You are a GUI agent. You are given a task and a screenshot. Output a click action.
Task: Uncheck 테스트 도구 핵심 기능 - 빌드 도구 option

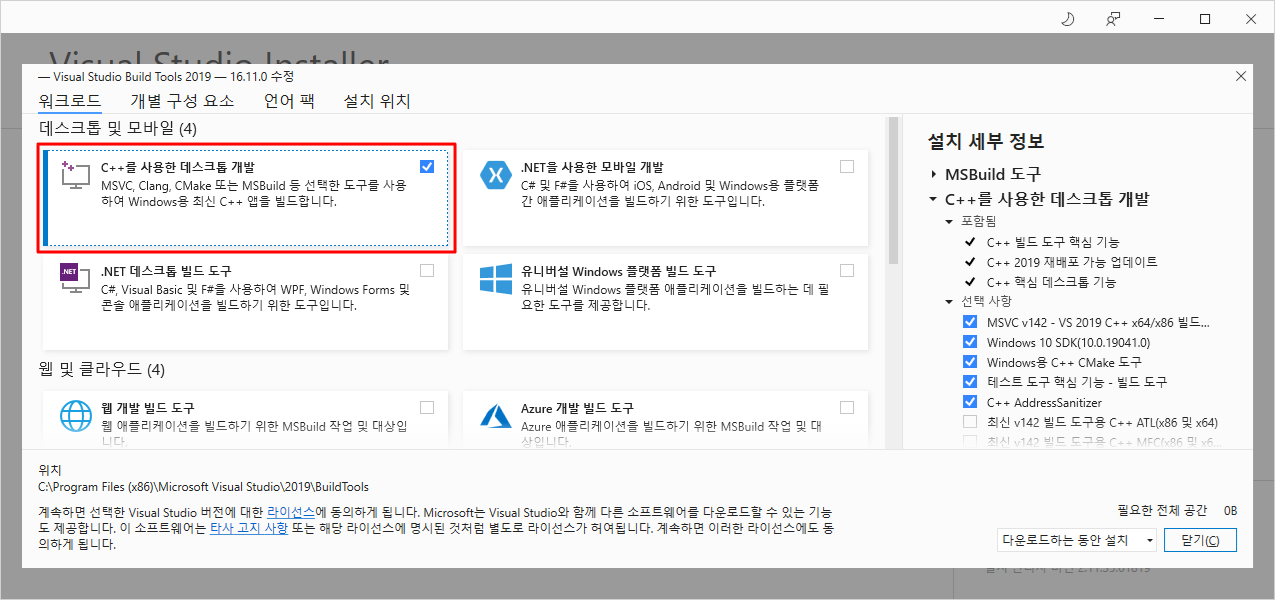coord(969,381)
